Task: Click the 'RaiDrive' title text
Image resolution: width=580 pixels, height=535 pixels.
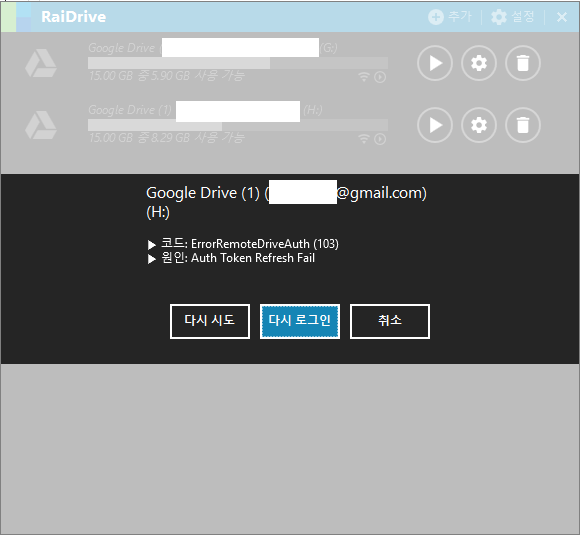Action: [74, 17]
